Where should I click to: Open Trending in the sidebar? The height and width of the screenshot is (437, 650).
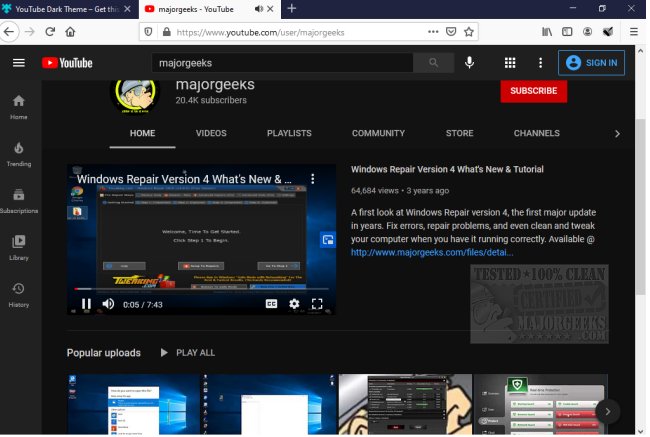point(19,154)
